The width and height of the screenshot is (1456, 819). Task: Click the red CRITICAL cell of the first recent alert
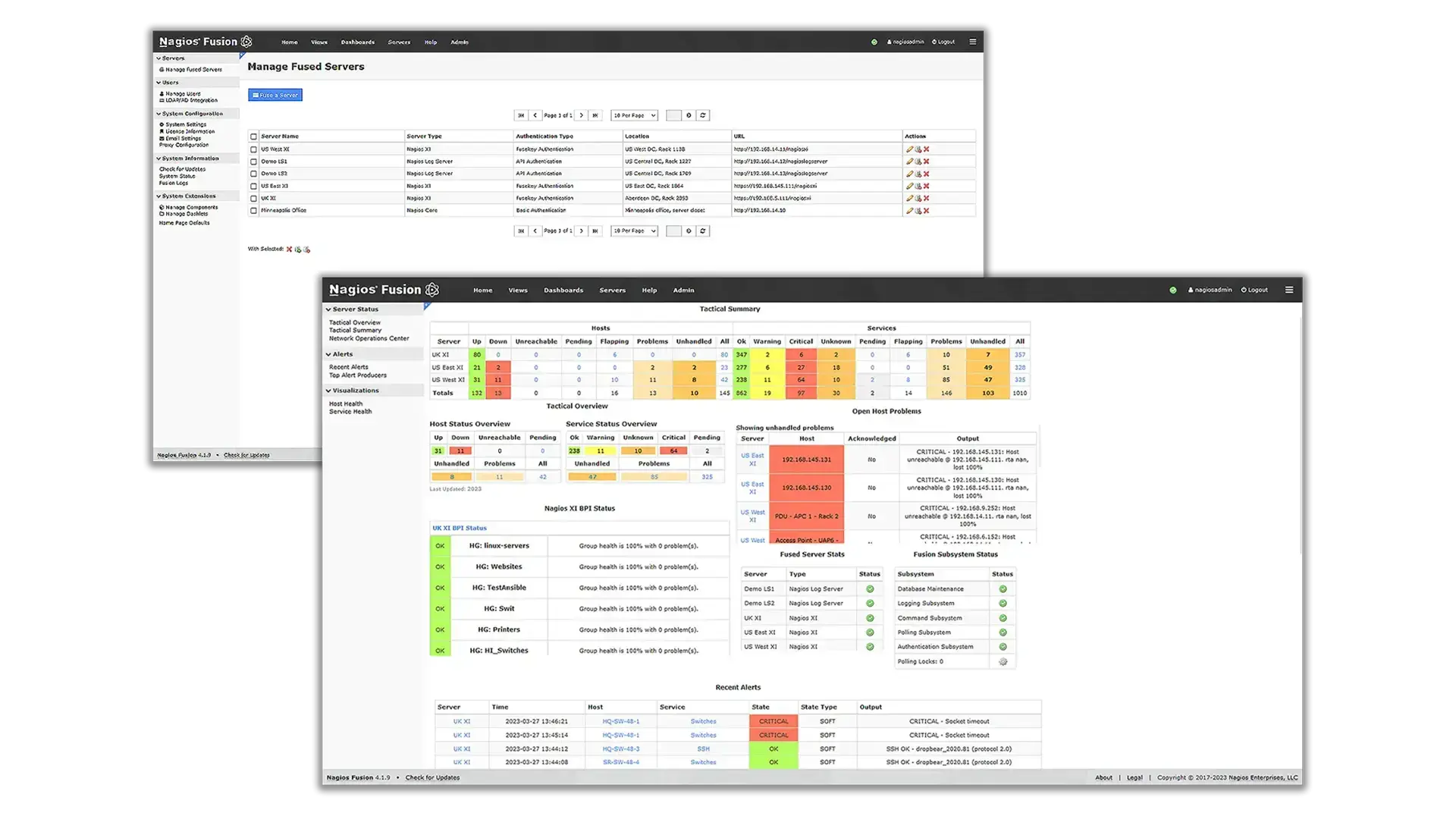(773, 721)
